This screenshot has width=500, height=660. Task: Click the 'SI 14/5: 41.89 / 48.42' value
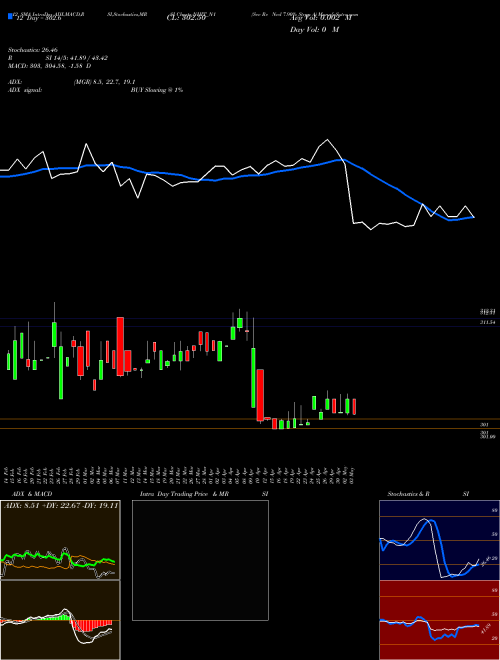(77, 58)
